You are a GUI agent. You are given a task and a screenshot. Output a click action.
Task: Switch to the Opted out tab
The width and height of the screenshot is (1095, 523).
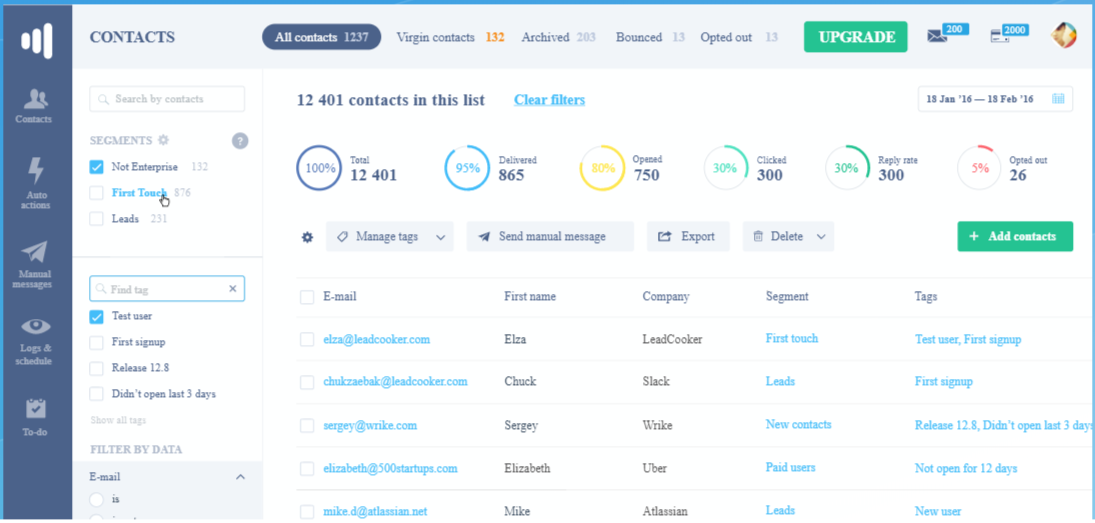pyautogui.click(x=739, y=37)
